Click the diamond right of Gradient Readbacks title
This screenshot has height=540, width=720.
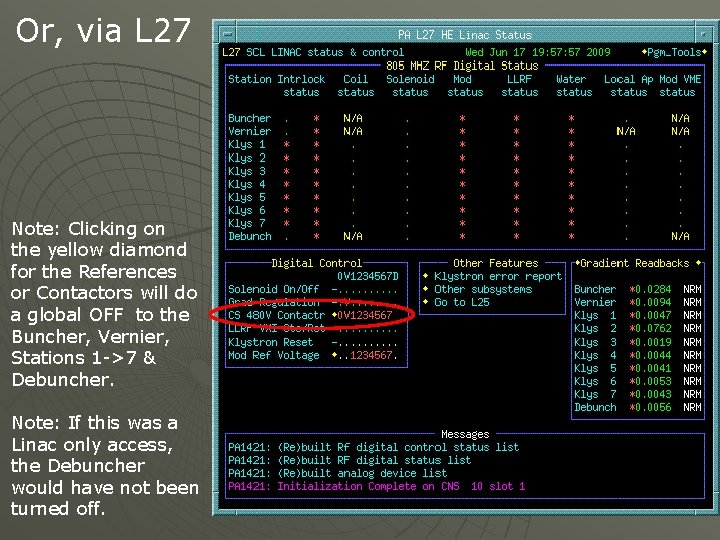[698, 263]
